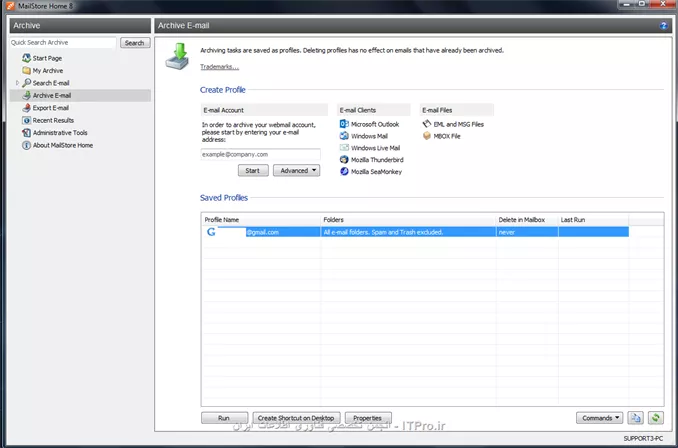The height and width of the screenshot is (448, 678).
Task: Click the Google G icon in saved profile
Action: (x=211, y=232)
